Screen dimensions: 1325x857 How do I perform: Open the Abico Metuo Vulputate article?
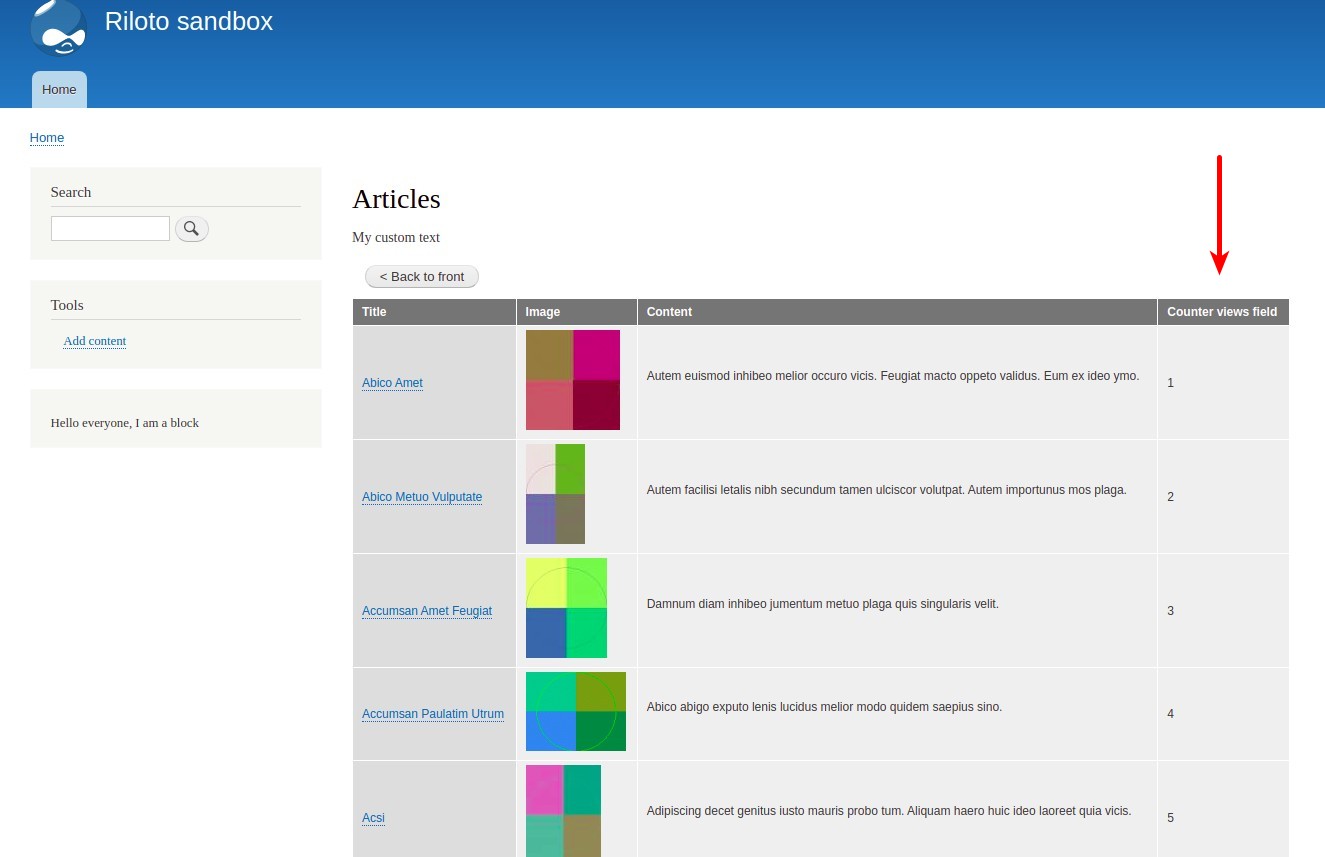coord(422,497)
